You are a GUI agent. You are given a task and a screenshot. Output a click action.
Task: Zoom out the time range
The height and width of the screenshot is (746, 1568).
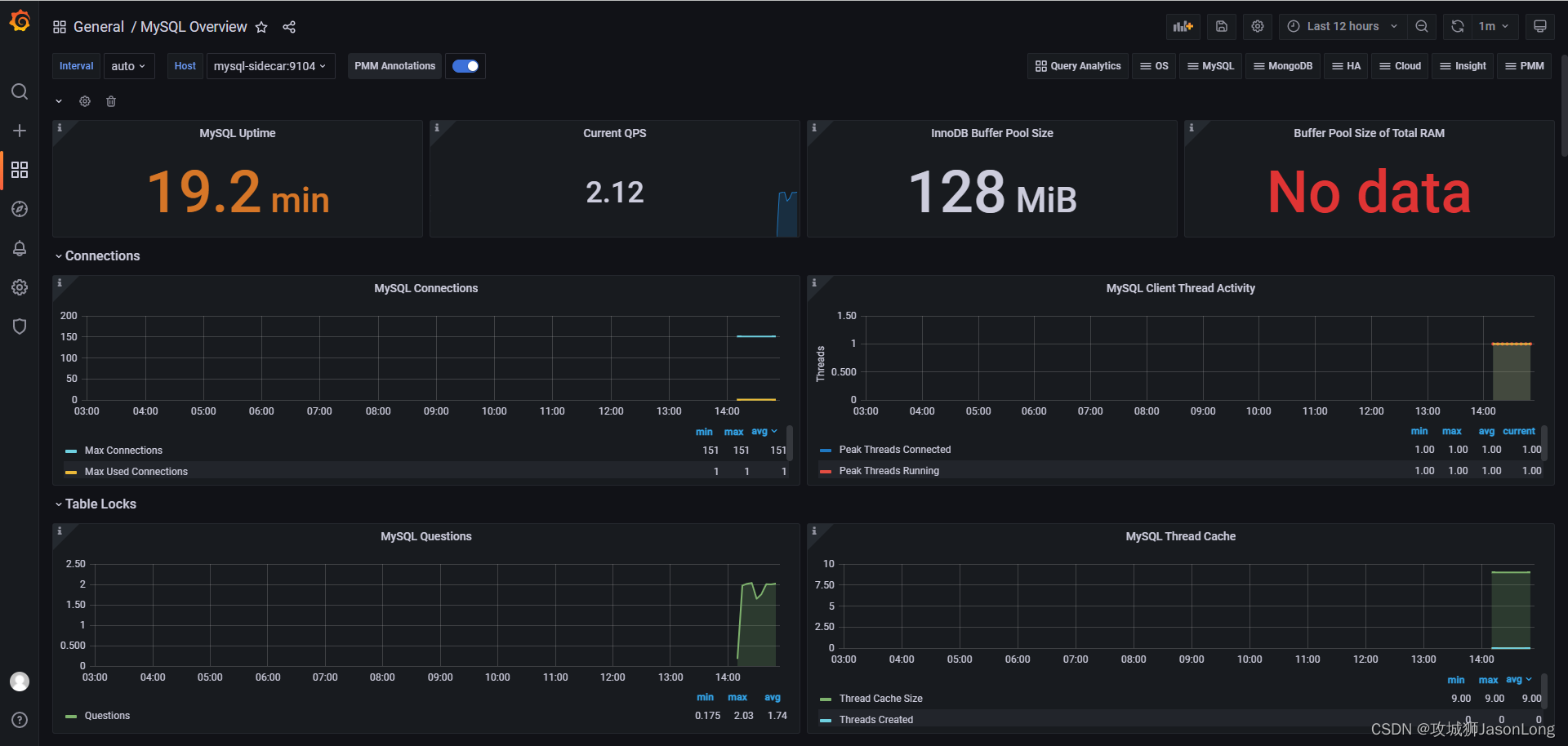[x=1422, y=26]
